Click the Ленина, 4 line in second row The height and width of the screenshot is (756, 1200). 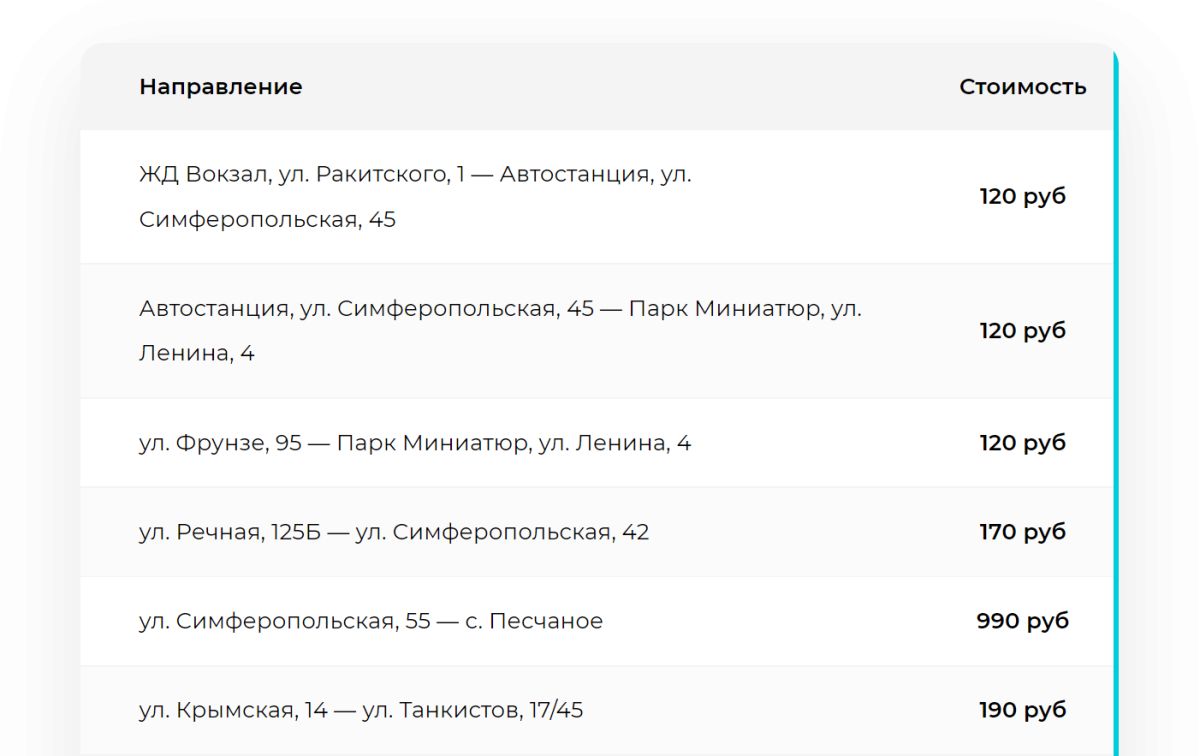(x=197, y=354)
